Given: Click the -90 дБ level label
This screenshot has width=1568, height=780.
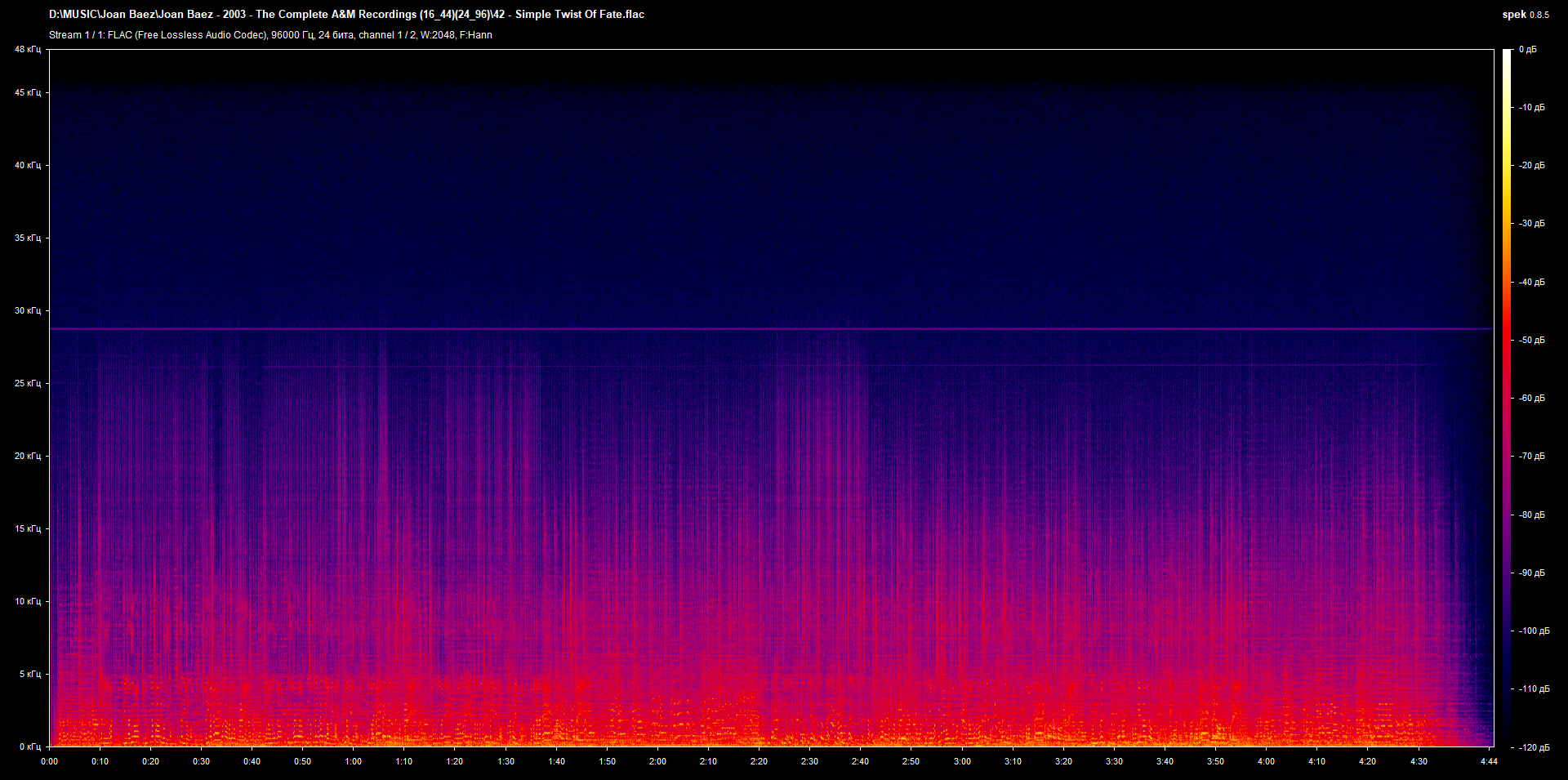Looking at the screenshot, I should [x=1532, y=573].
